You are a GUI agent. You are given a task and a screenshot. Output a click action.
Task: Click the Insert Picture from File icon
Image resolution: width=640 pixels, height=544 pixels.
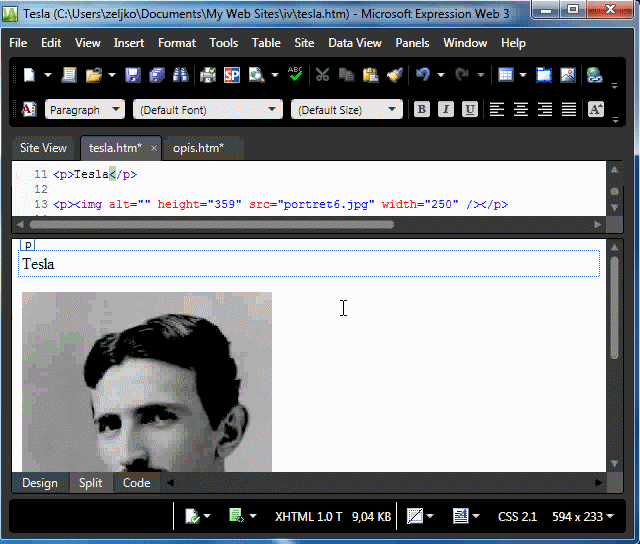click(x=567, y=75)
